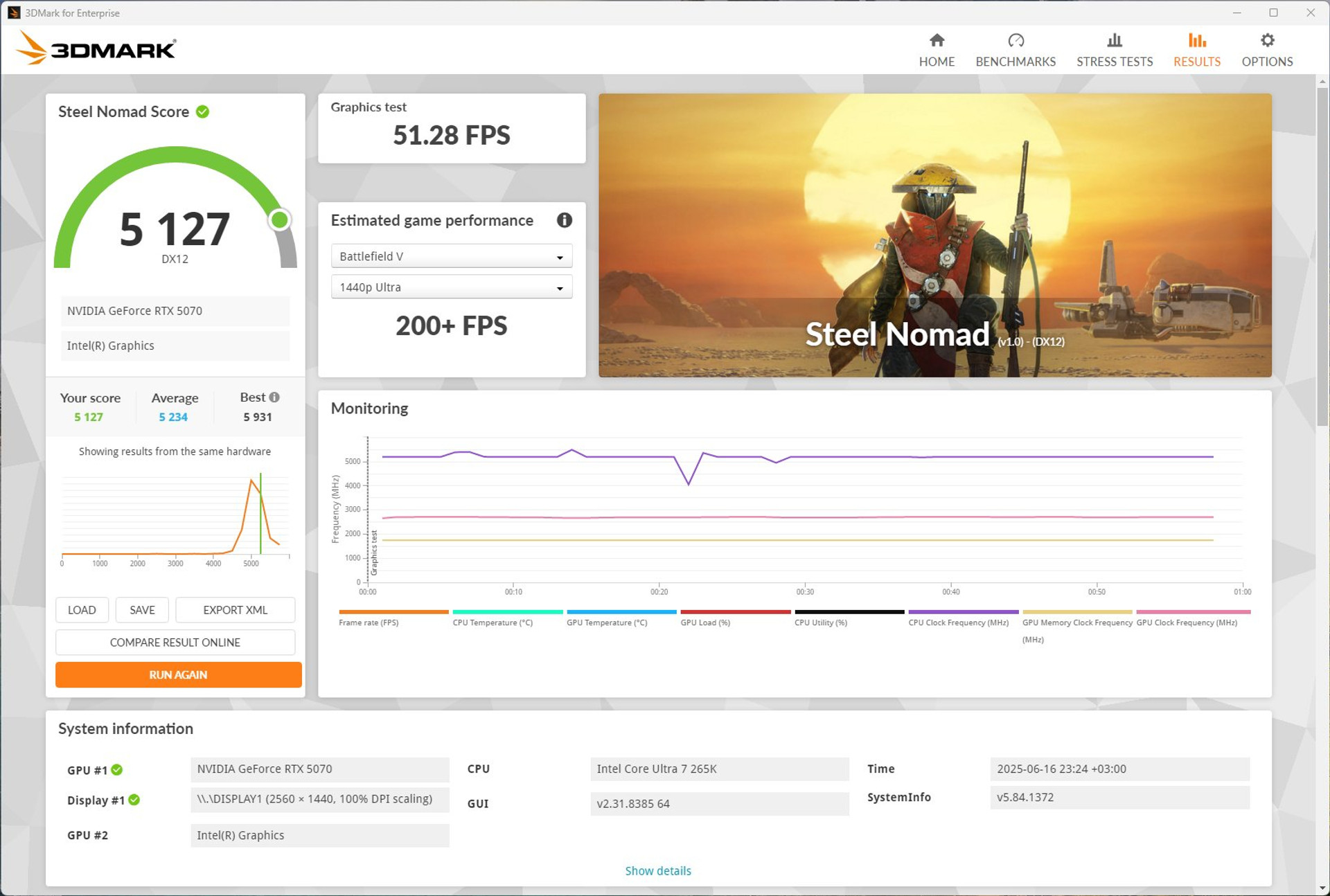Click the score gauge green indicator knob
The width and height of the screenshot is (1330, 896).
[x=280, y=220]
